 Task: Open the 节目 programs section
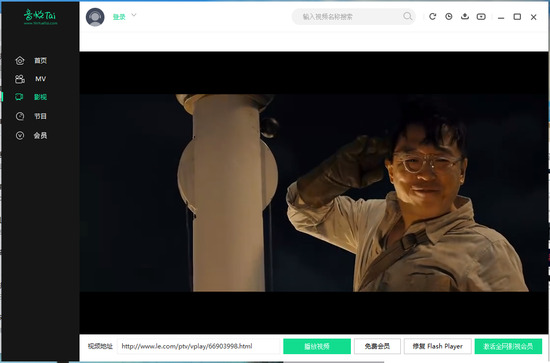point(40,116)
